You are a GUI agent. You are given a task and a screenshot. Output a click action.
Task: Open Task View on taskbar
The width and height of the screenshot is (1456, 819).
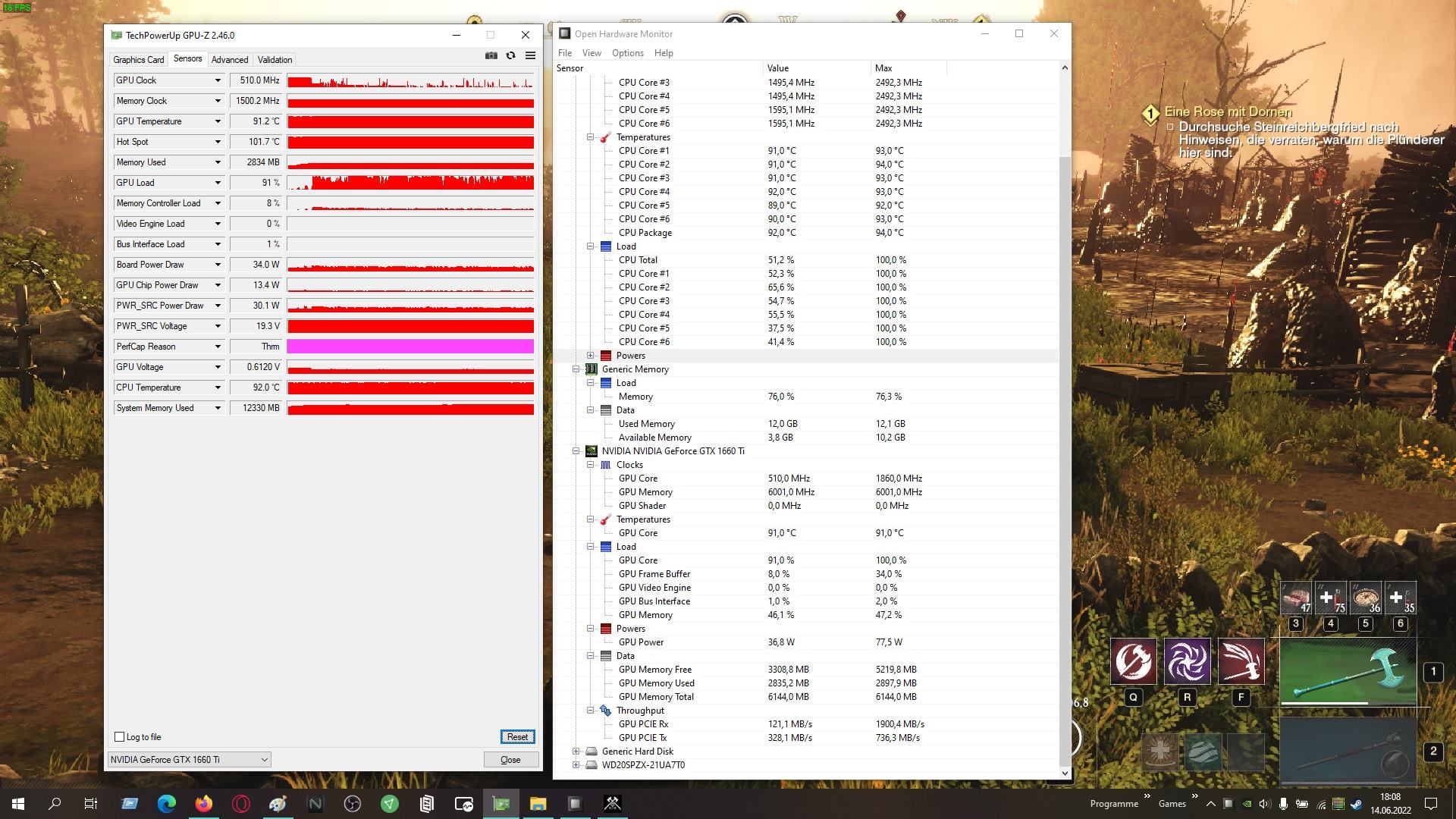[x=91, y=804]
